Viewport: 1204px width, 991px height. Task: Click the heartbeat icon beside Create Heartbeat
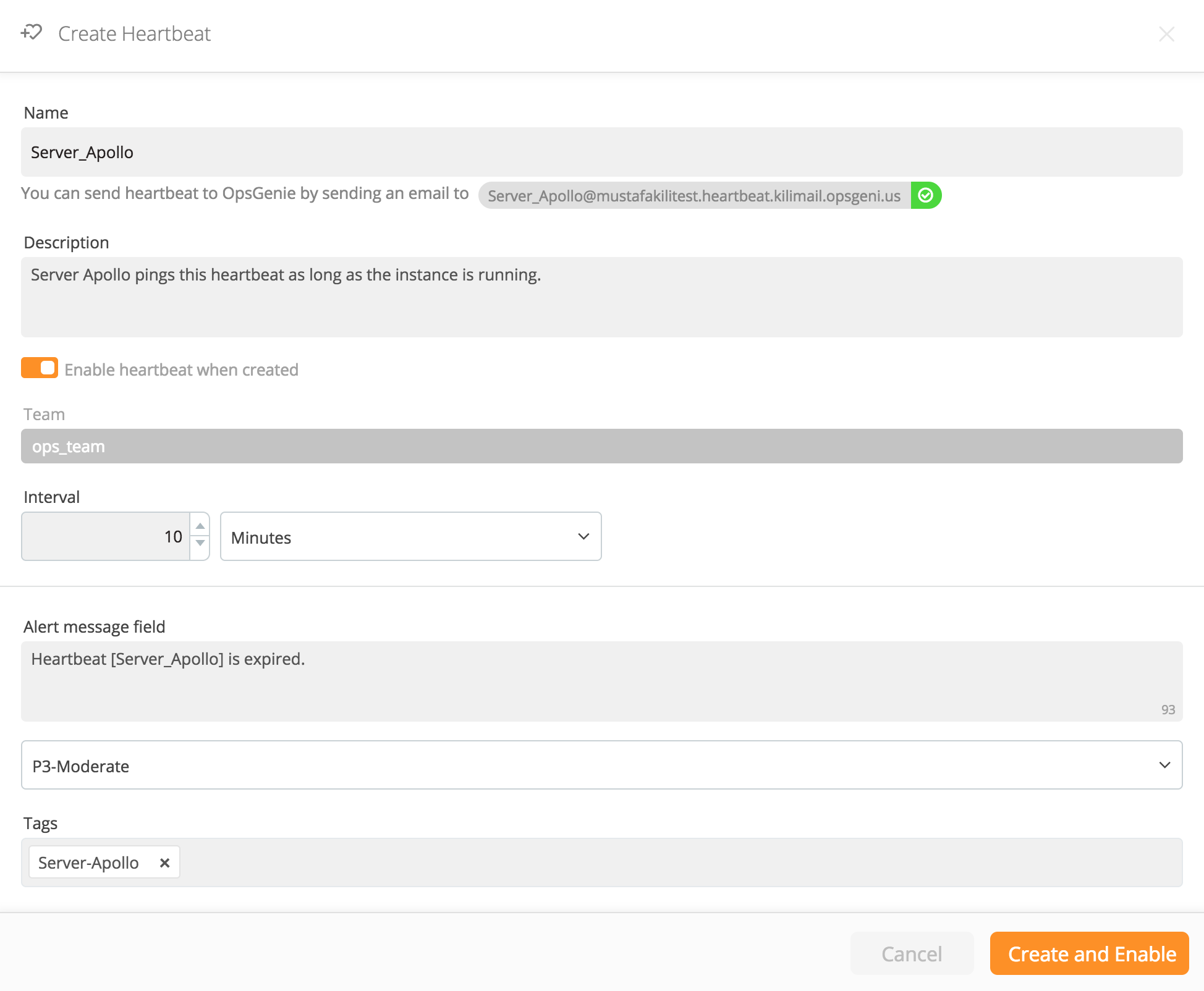pos(32,33)
